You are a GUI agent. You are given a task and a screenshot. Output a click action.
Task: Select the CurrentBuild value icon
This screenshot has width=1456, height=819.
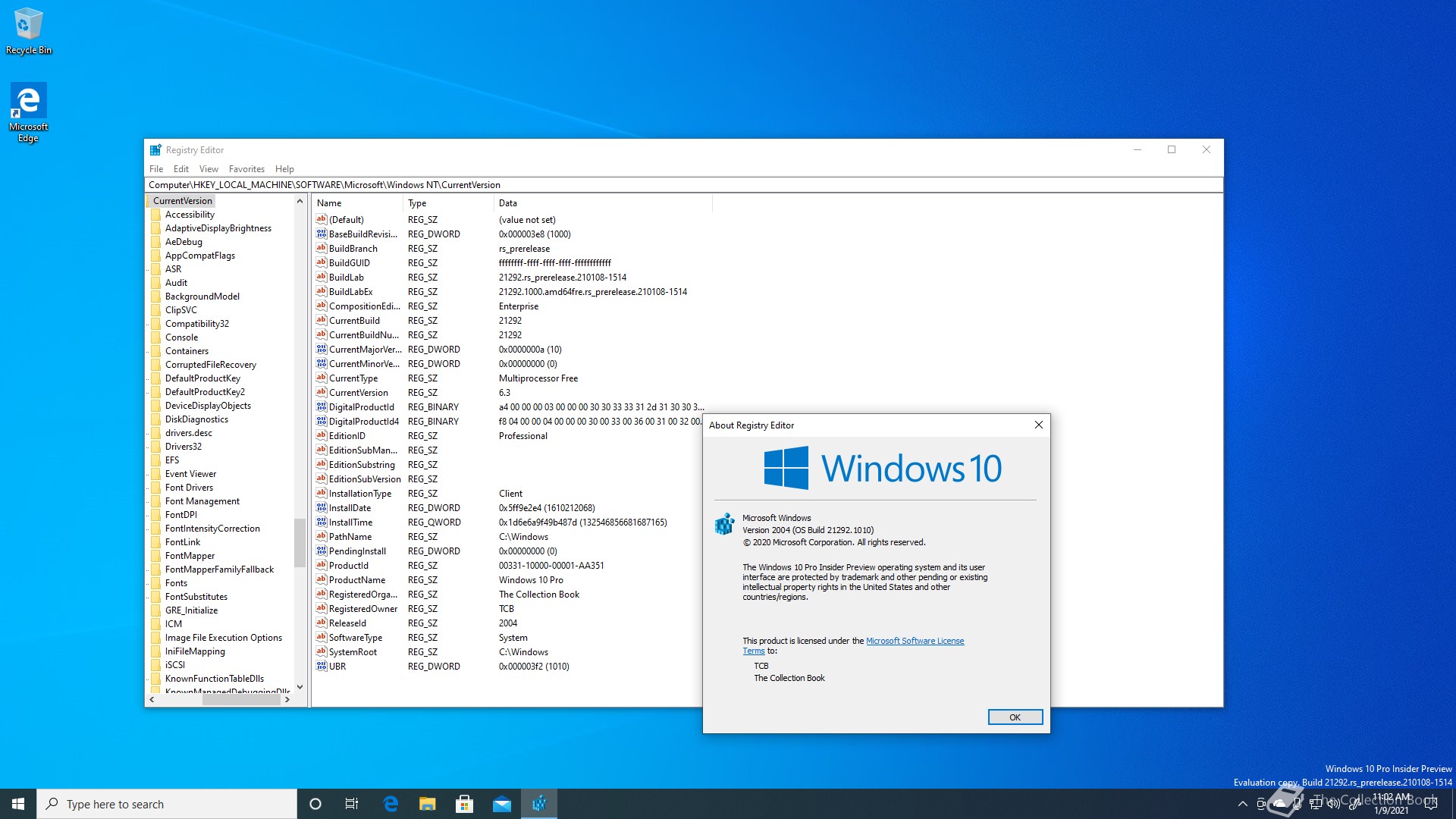[322, 321]
